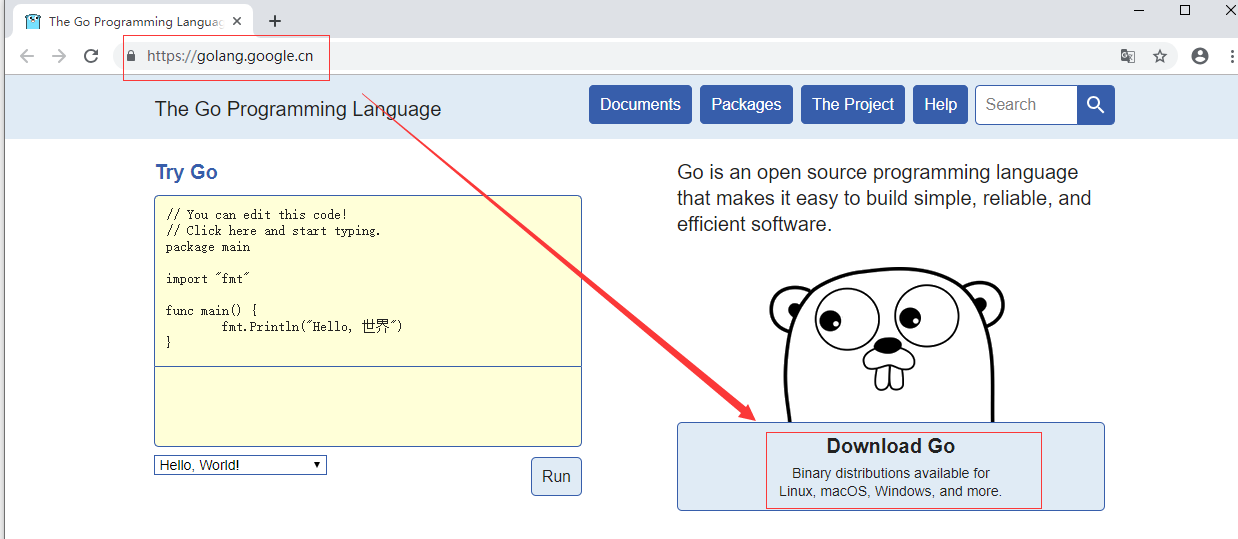Click the code output pane
The image size is (1238, 539).
pyautogui.click(x=368, y=406)
